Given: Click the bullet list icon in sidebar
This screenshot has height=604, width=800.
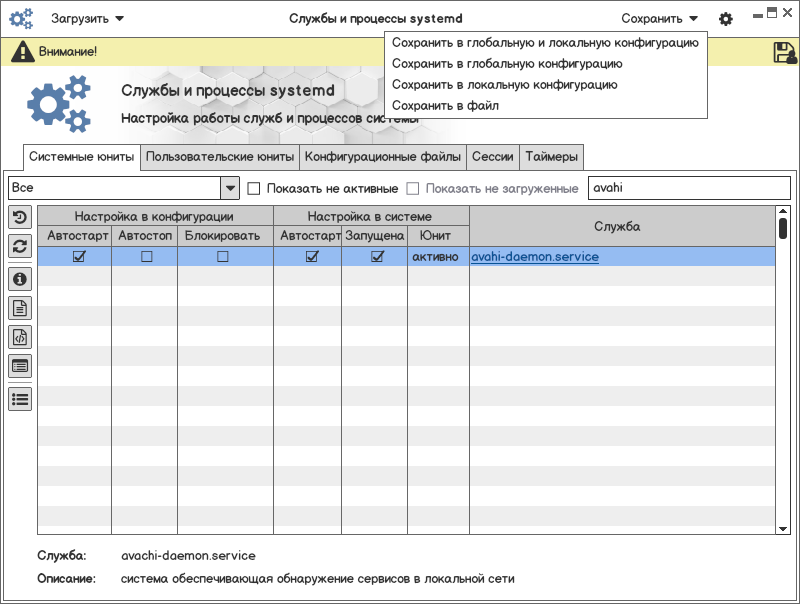Looking at the screenshot, I should (x=20, y=398).
